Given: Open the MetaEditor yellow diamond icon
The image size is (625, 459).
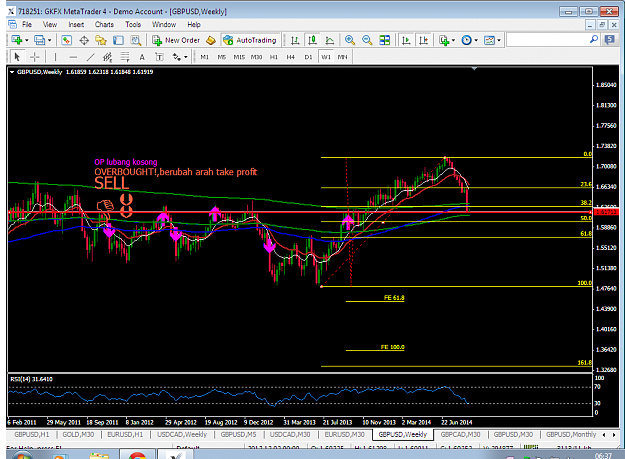Looking at the screenshot, I should coord(211,40).
